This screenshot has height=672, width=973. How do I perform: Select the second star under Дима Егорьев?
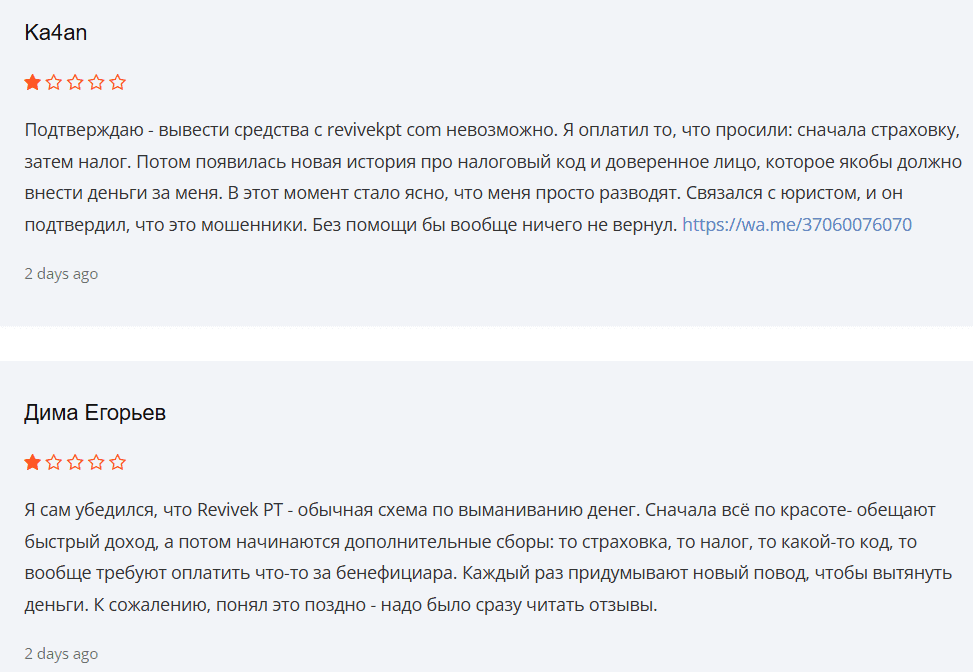click(x=53, y=462)
